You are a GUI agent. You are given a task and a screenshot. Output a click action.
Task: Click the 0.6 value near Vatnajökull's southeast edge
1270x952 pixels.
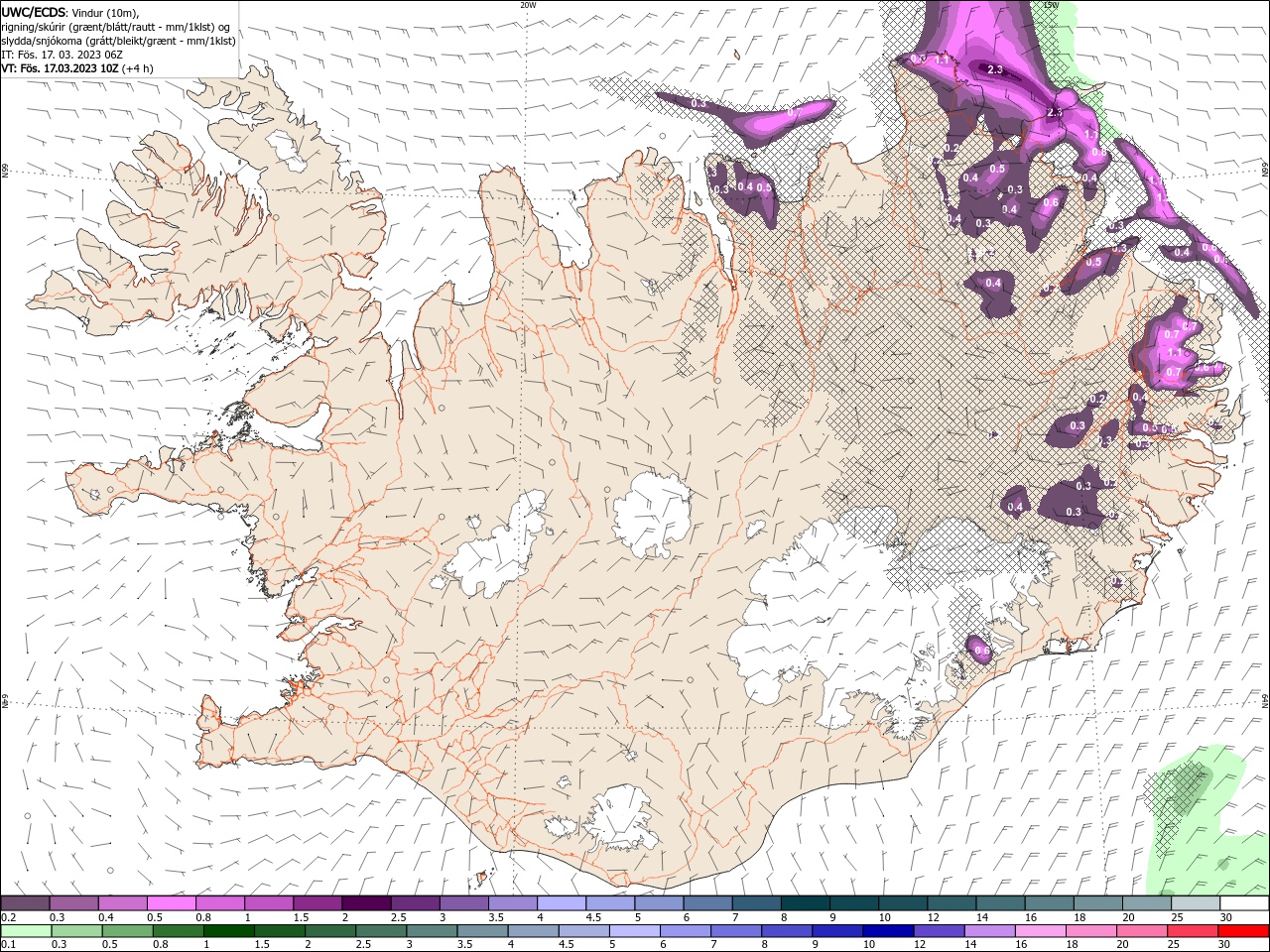coord(982,651)
